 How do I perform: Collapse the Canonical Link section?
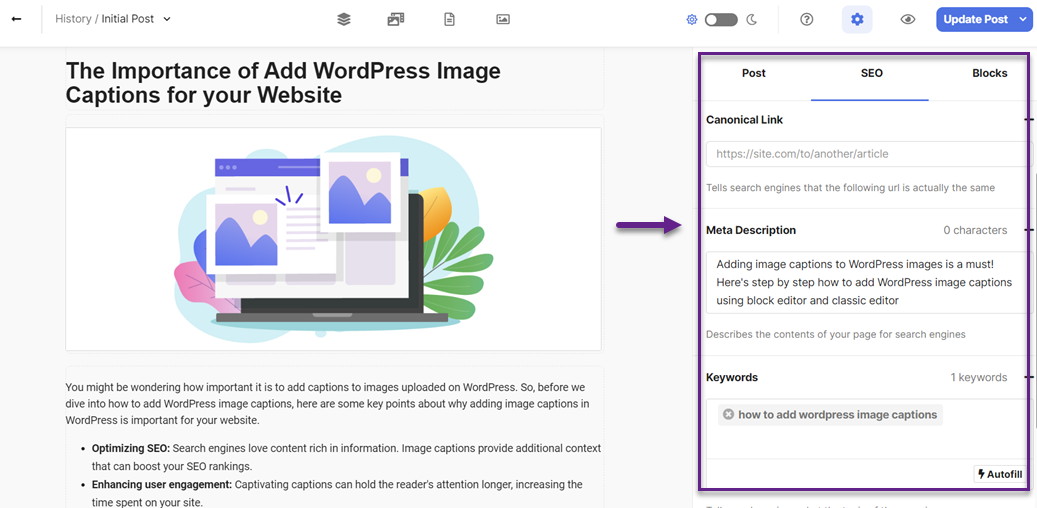click(1027, 120)
